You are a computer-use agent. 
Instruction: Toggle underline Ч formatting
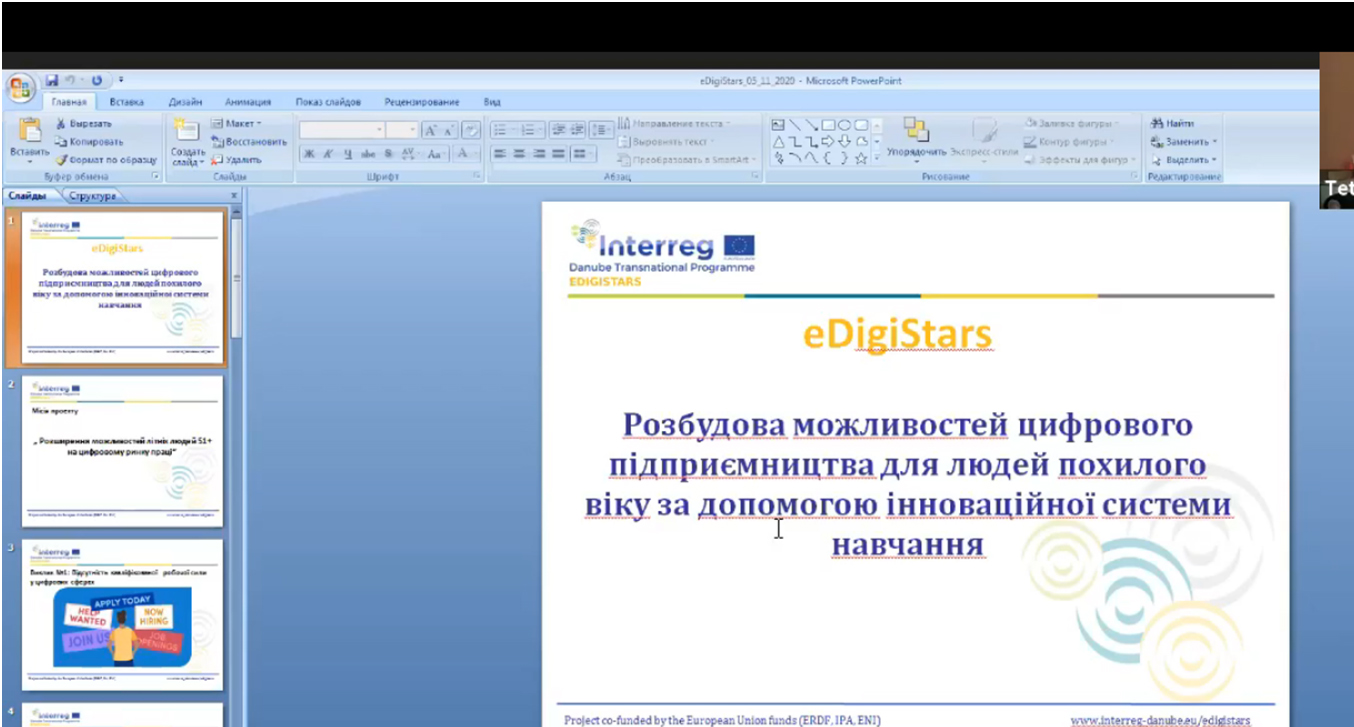[347, 154]
